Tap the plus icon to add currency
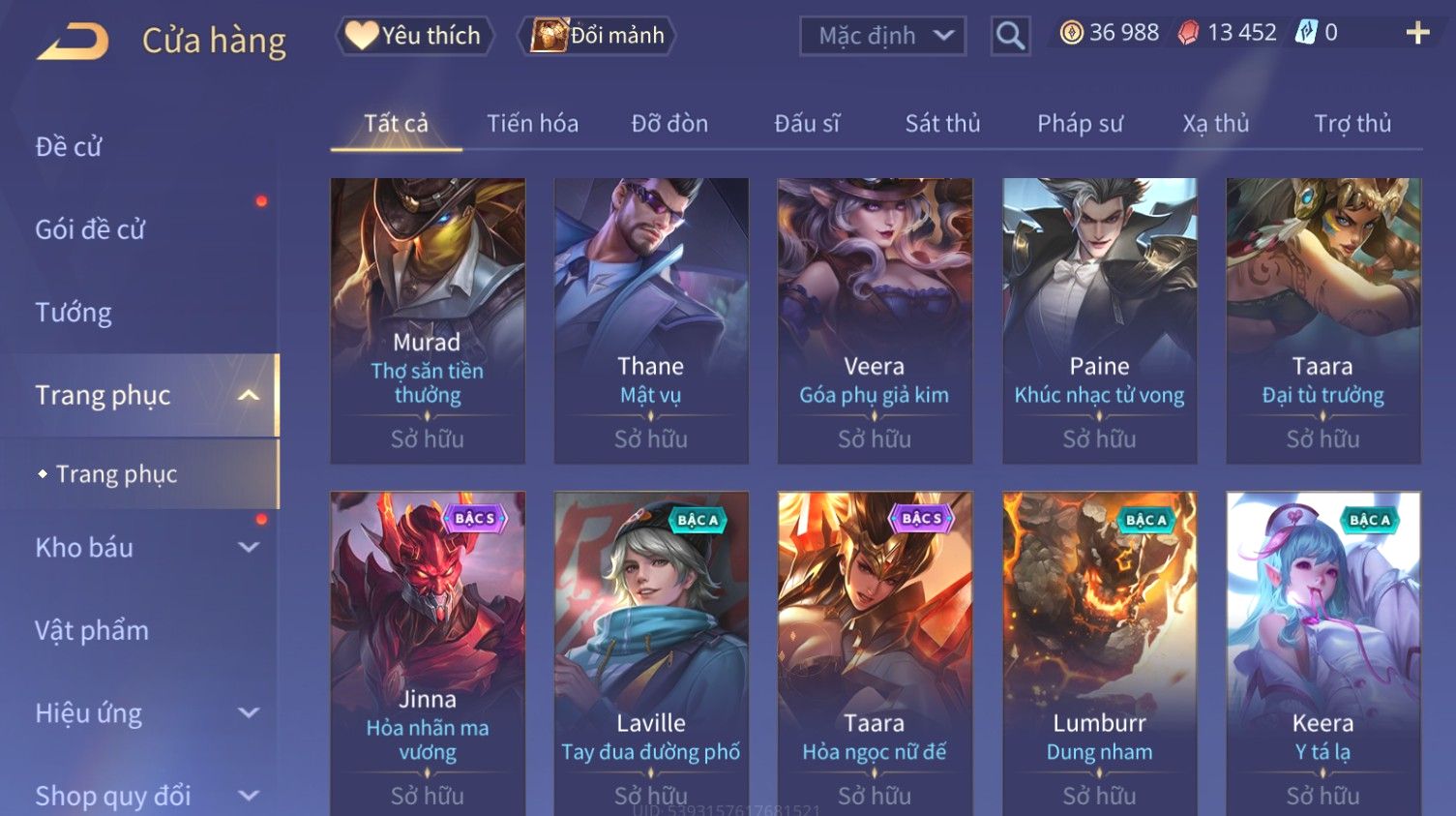 tap(1417, 33)
